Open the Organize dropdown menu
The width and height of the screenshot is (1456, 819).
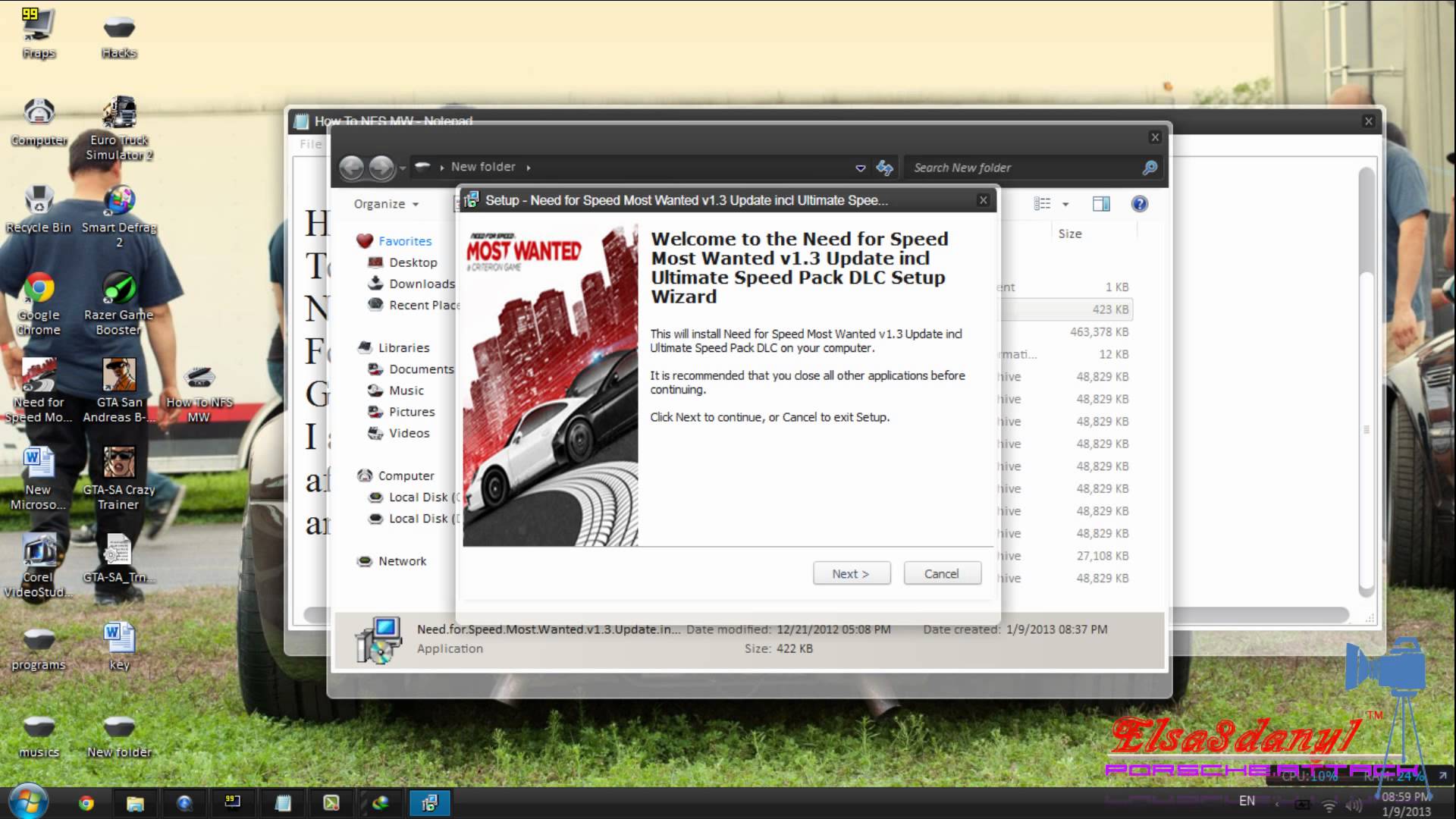[x=385, y=204]
